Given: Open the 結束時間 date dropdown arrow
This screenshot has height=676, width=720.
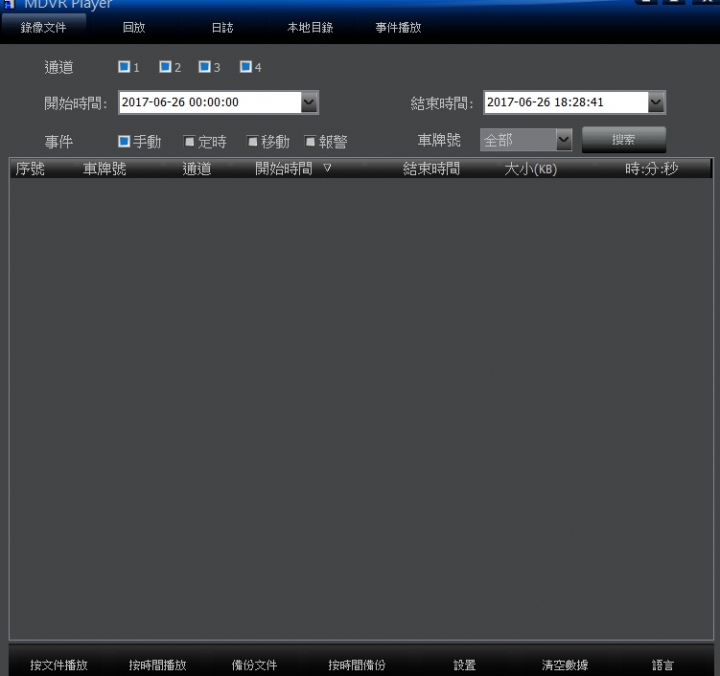Looking at the screenshot, I should (x=656, y=102).
